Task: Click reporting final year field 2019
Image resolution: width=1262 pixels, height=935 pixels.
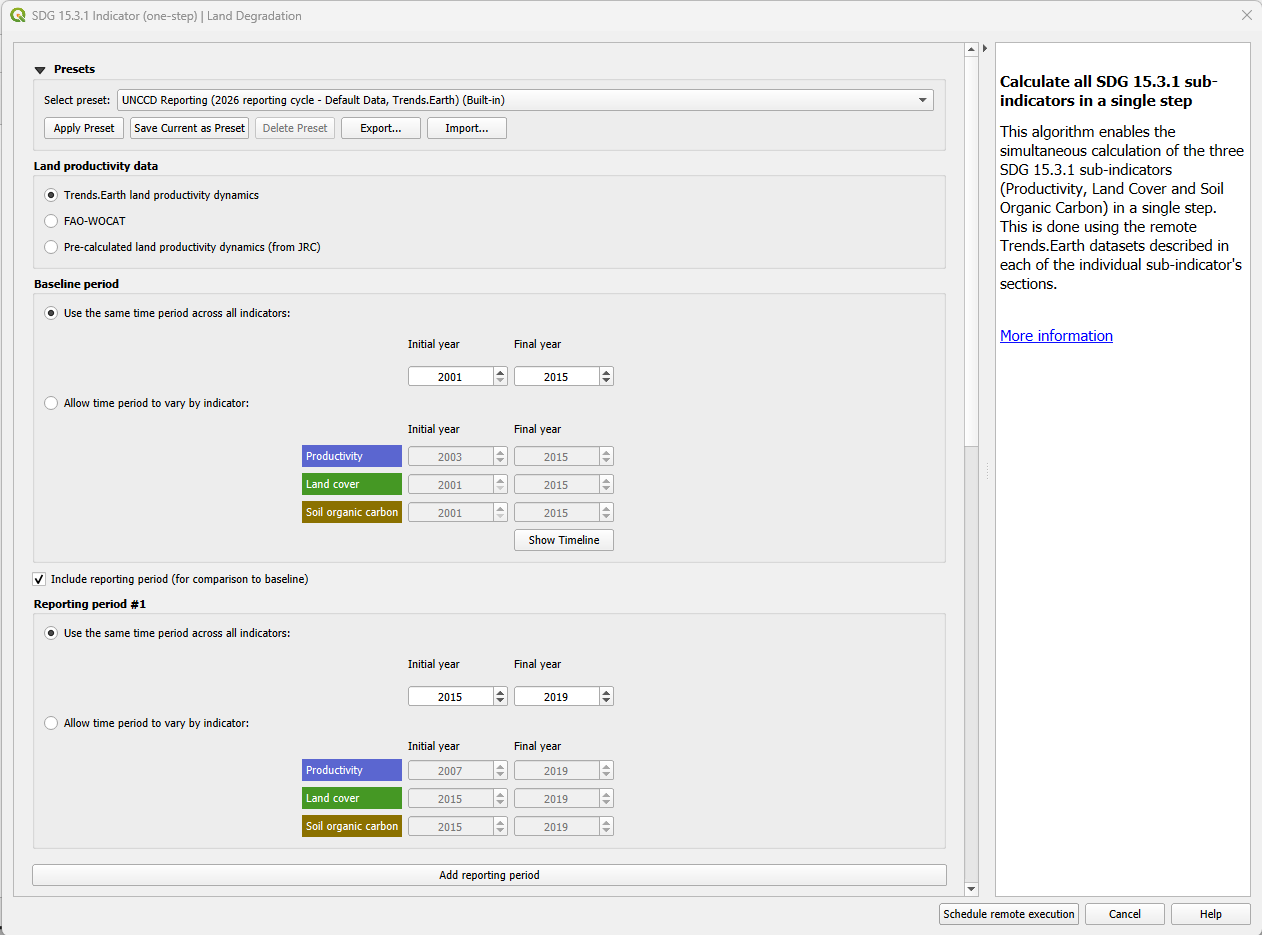Action: pos(556,697)
